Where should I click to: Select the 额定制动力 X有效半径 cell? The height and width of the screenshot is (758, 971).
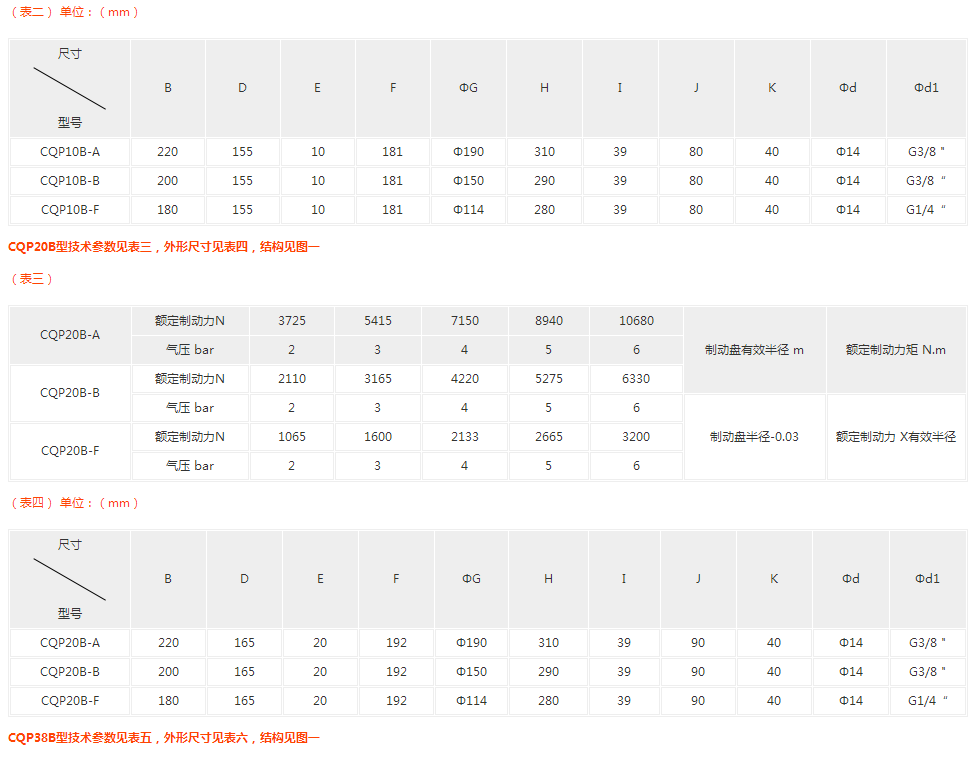pyautogui.click(x=896, y=437)
